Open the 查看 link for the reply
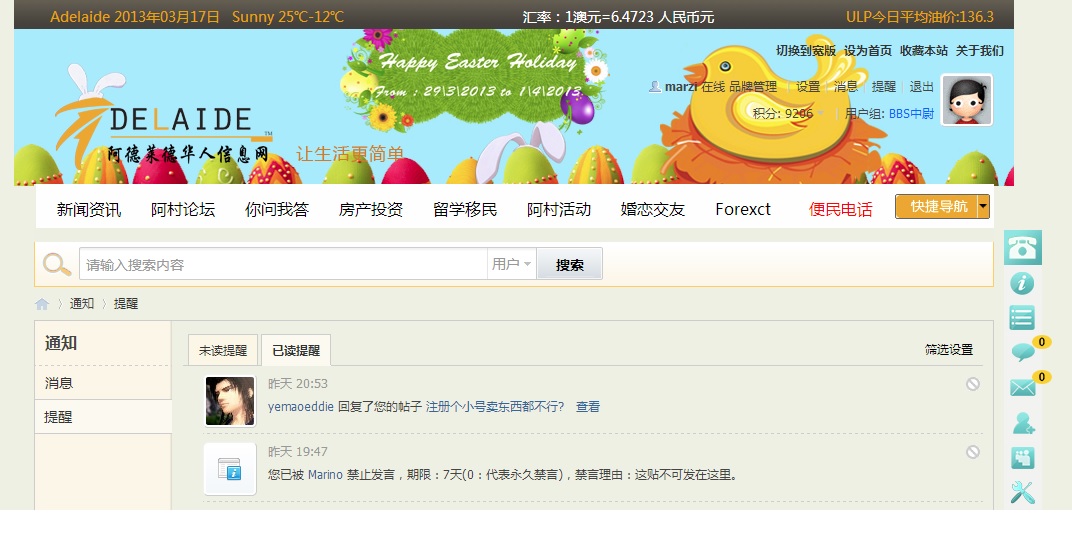 588,407
